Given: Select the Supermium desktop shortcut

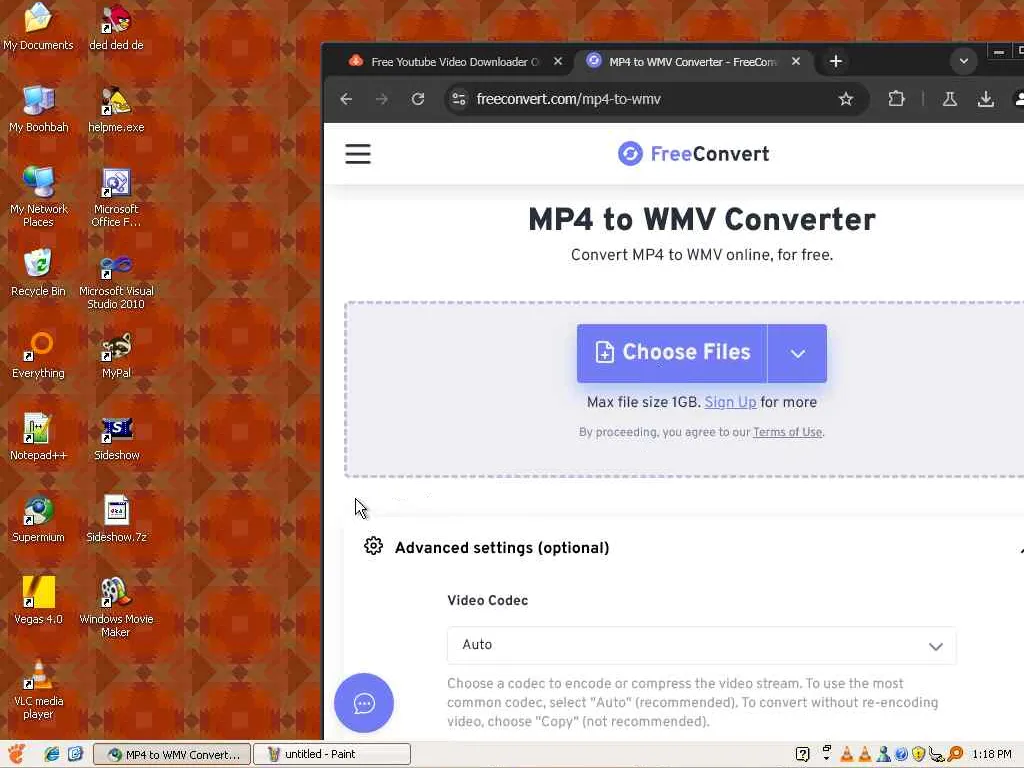Looking at the screenshot, I should click(x=38, y=519).
